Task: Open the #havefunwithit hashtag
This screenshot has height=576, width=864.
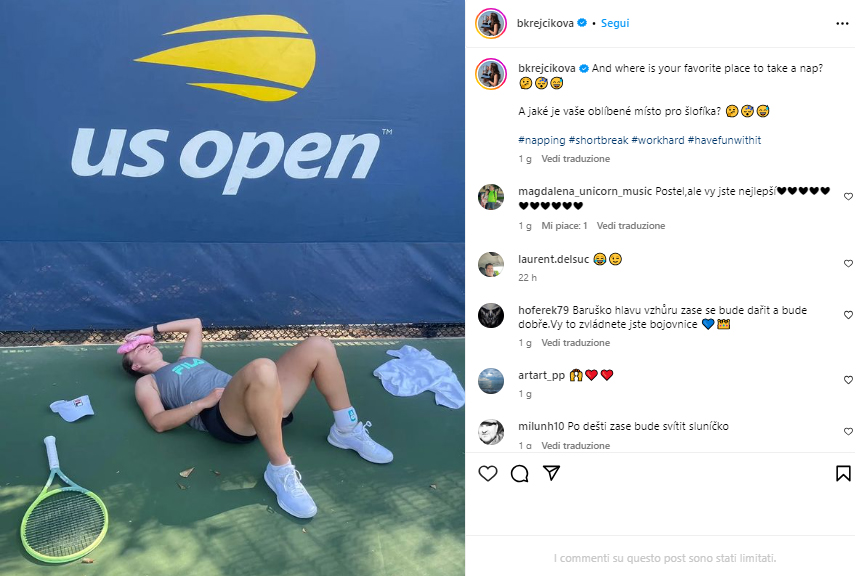Action: [724, 140]
